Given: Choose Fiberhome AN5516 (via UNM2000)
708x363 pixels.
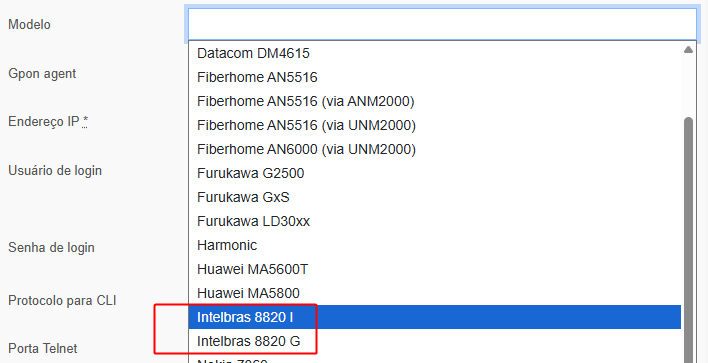Looking at the screenshot, I should [x=434, y=126].
